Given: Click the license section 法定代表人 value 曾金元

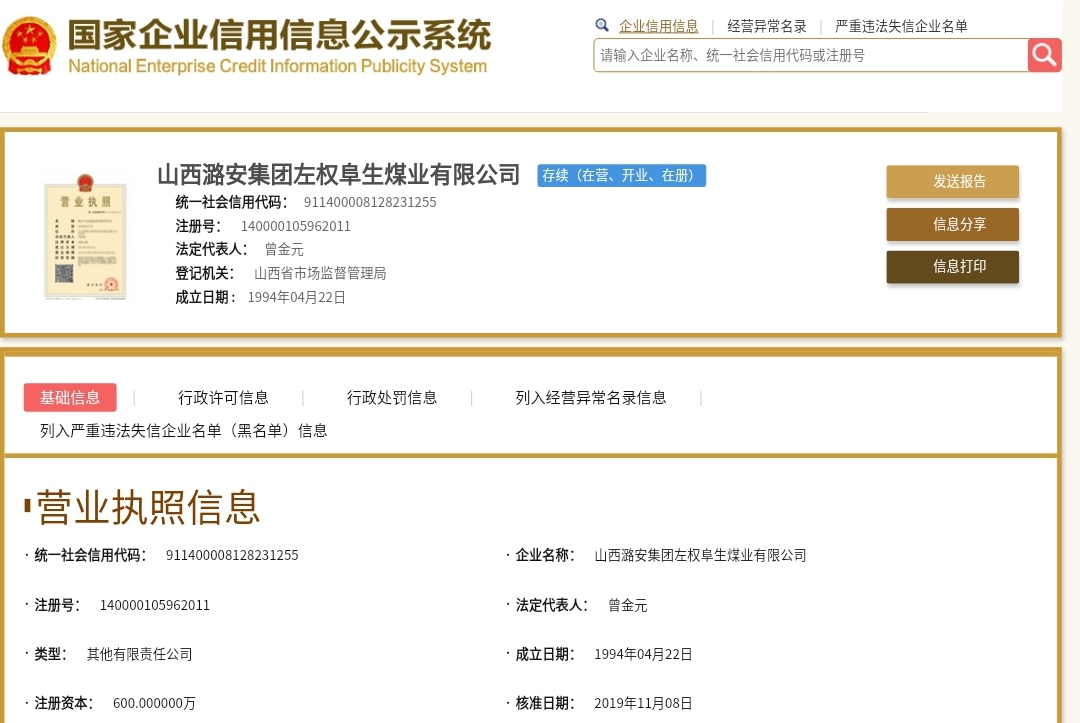Looking at the screenshot, I should (627, 605).
